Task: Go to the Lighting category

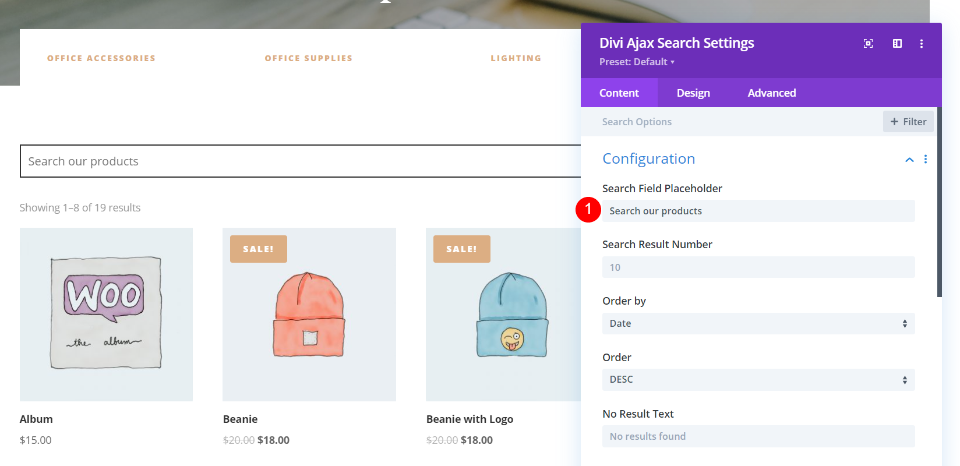Action: (516, 58)
